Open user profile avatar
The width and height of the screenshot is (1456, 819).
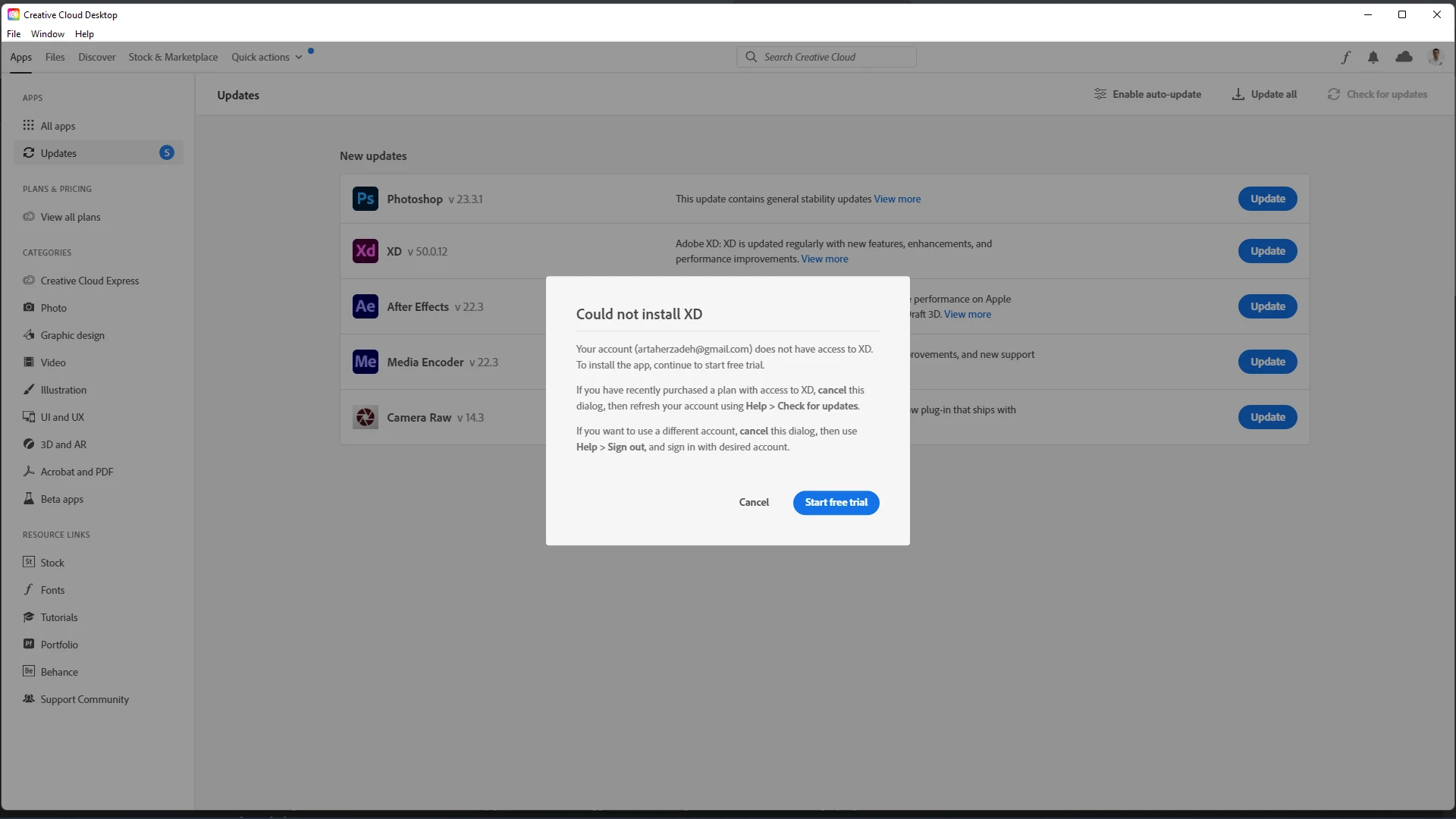click(x=1435, y=57)
